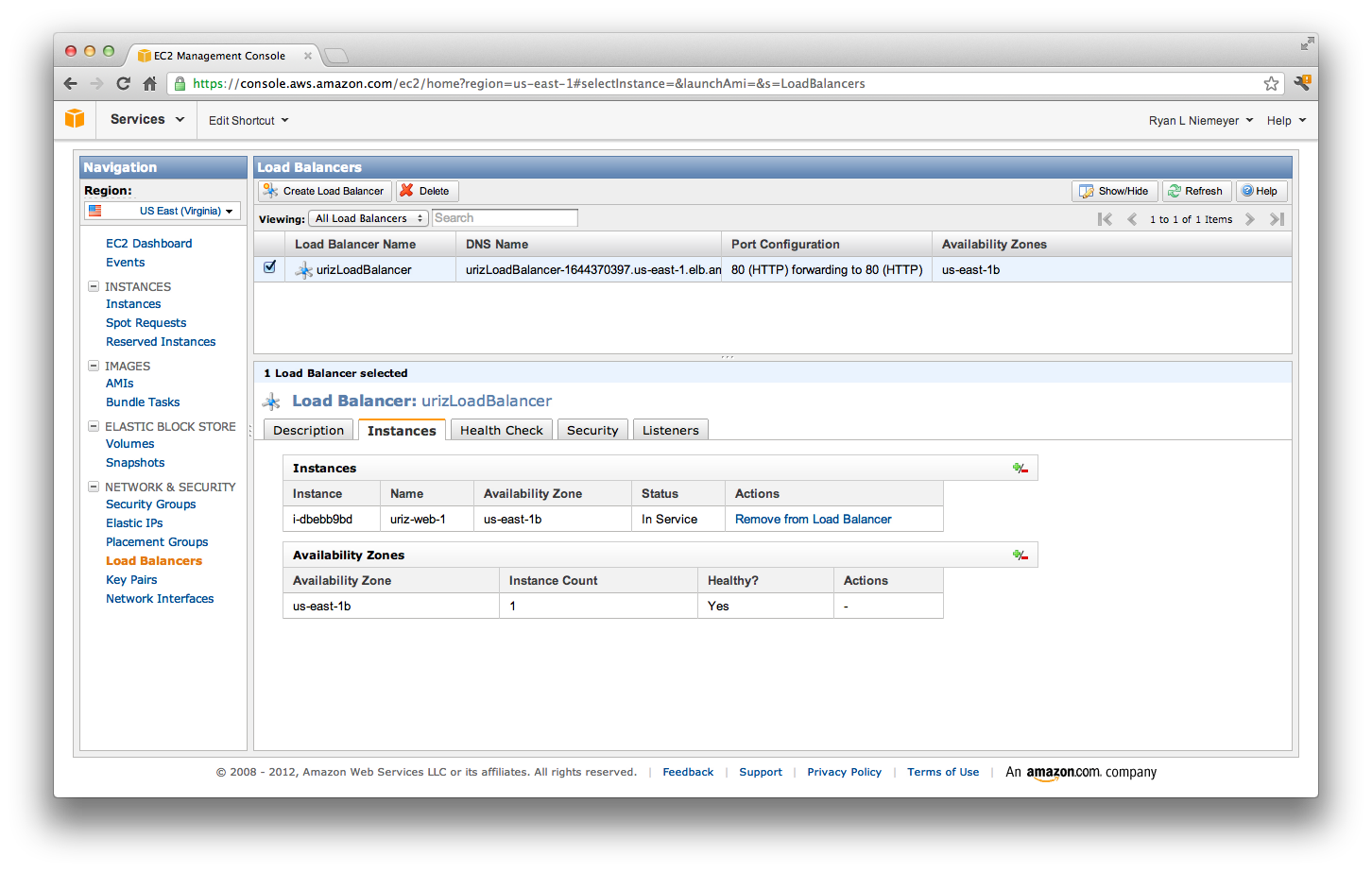Bookmark page with the star icon
This screenshot has height=872, width=1372.
click(x=1271, y=83)
